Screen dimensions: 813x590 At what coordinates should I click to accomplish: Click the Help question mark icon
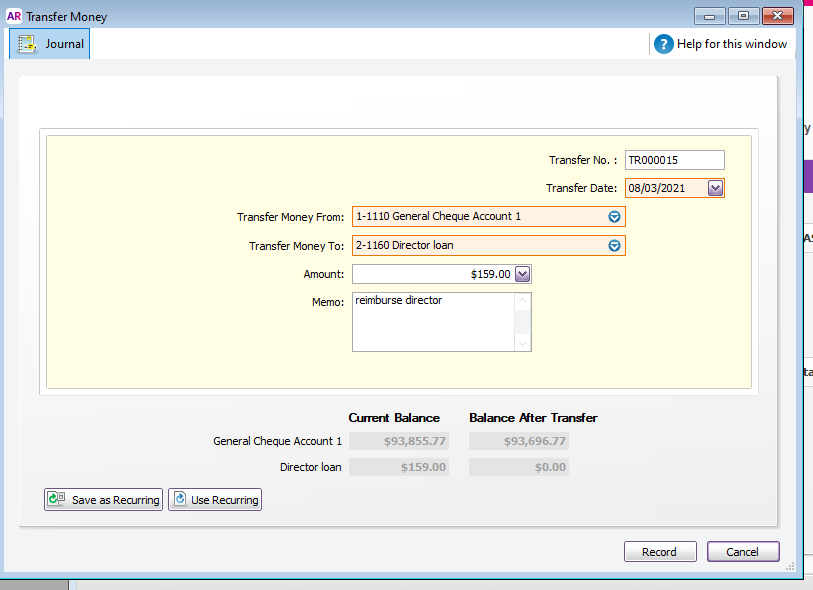point(663,44)
